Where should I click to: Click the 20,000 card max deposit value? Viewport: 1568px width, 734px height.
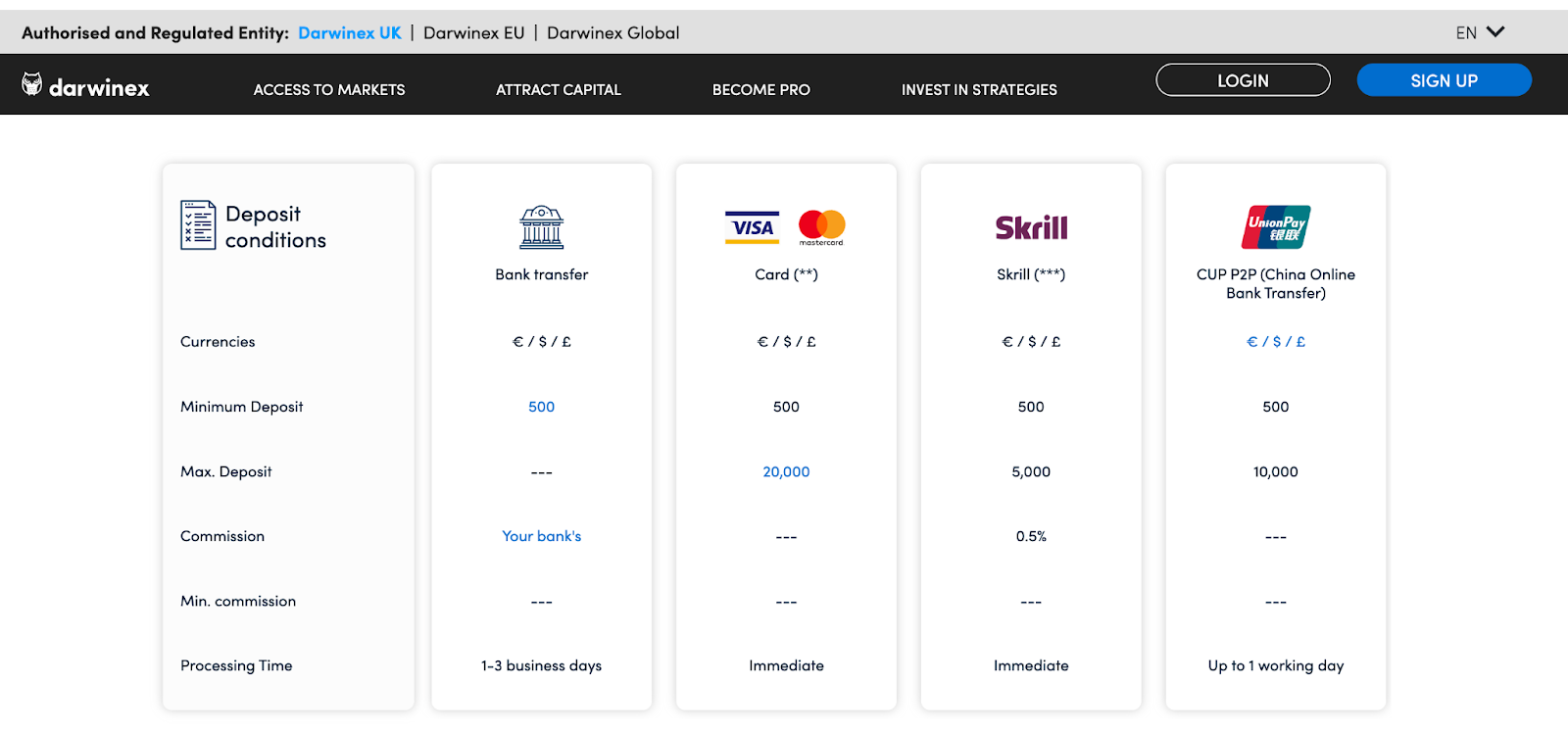[x=786, y=471]
